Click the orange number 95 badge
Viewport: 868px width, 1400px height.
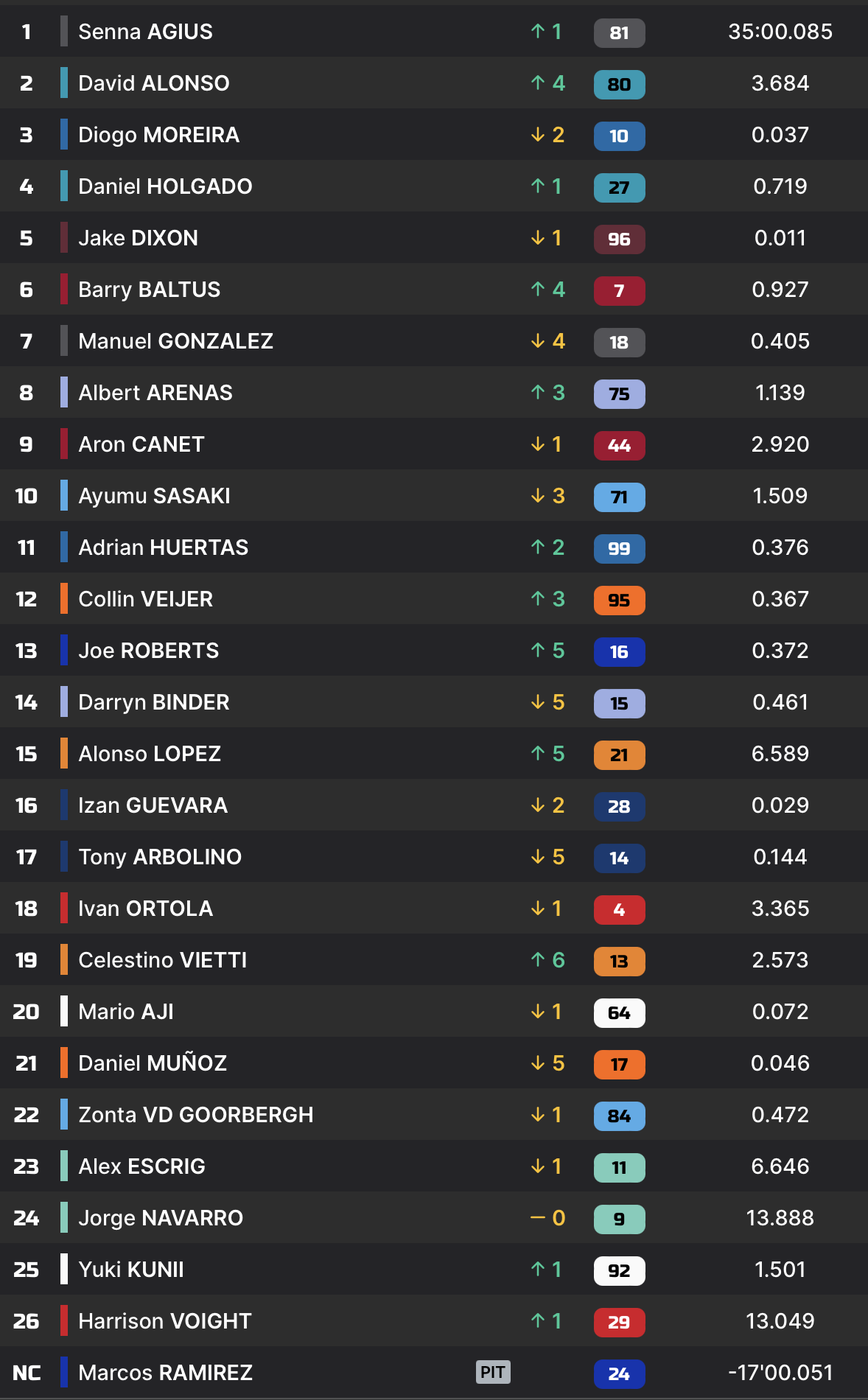tap(619, 600)
